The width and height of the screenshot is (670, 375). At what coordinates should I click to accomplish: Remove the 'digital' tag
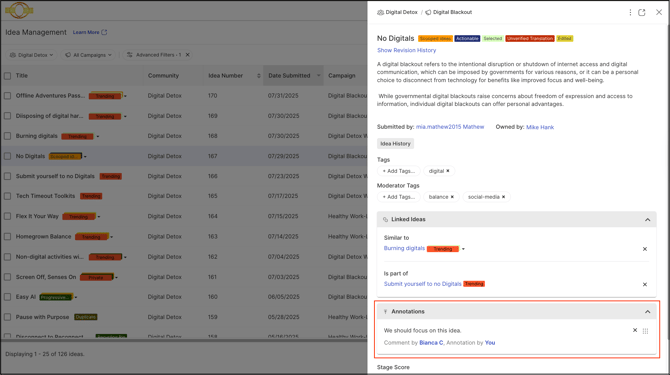[448, 171]
